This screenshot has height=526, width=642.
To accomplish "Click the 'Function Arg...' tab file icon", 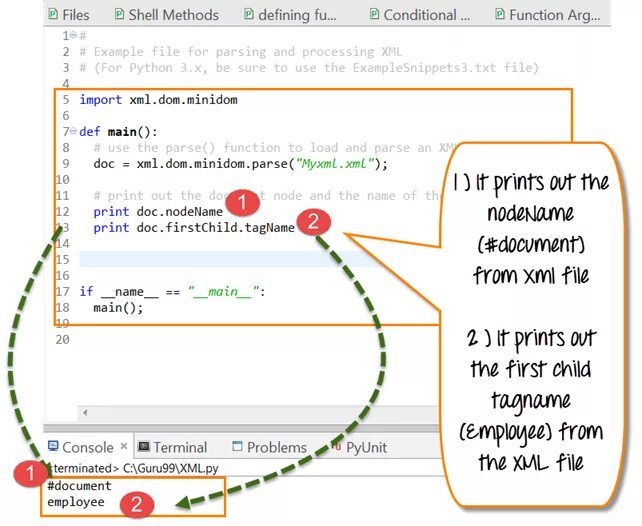I will tap(500, 15).
